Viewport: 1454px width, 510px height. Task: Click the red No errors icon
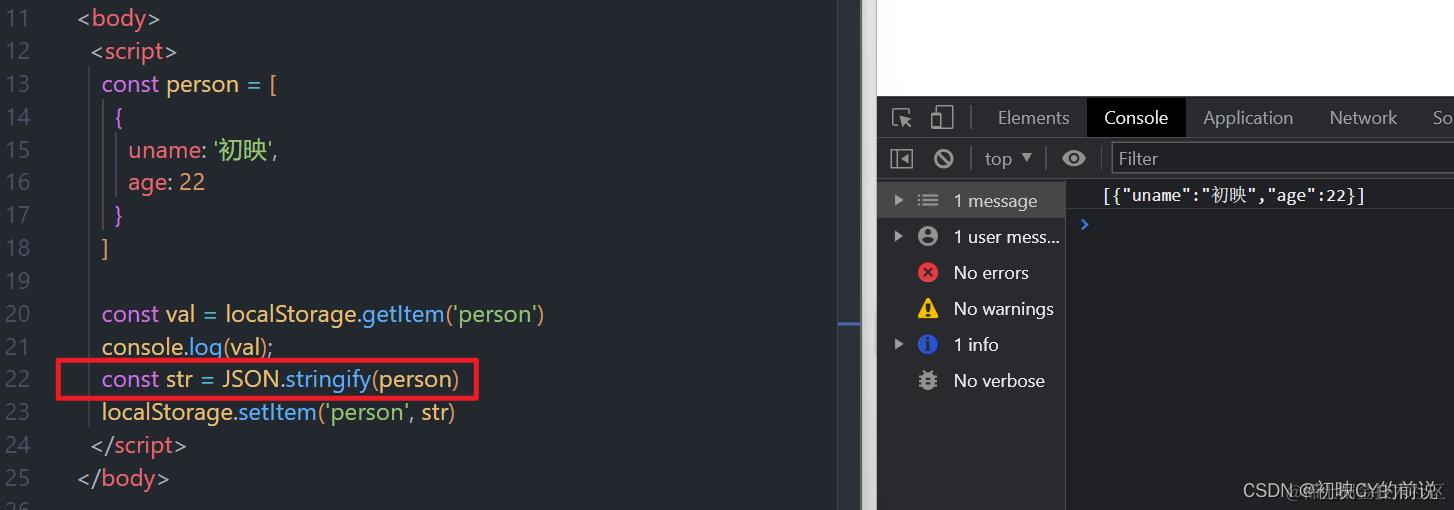(x=928, y=272)
